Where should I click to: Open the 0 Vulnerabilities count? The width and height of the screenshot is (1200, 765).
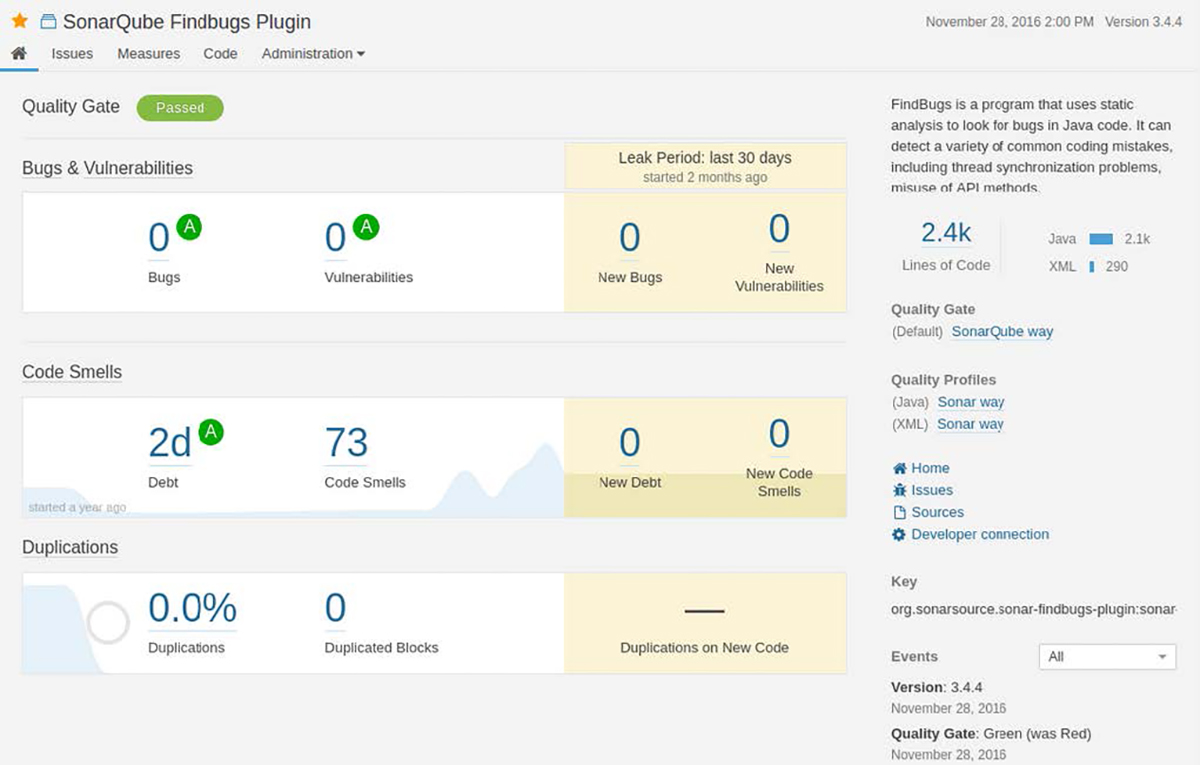coord(336,238)
